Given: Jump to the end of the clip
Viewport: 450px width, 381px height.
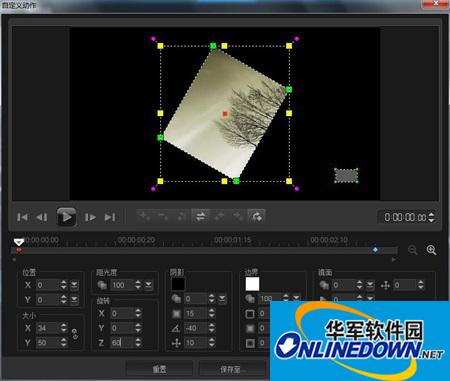Looking at the screenshot, I should click(x=110, y=217).
